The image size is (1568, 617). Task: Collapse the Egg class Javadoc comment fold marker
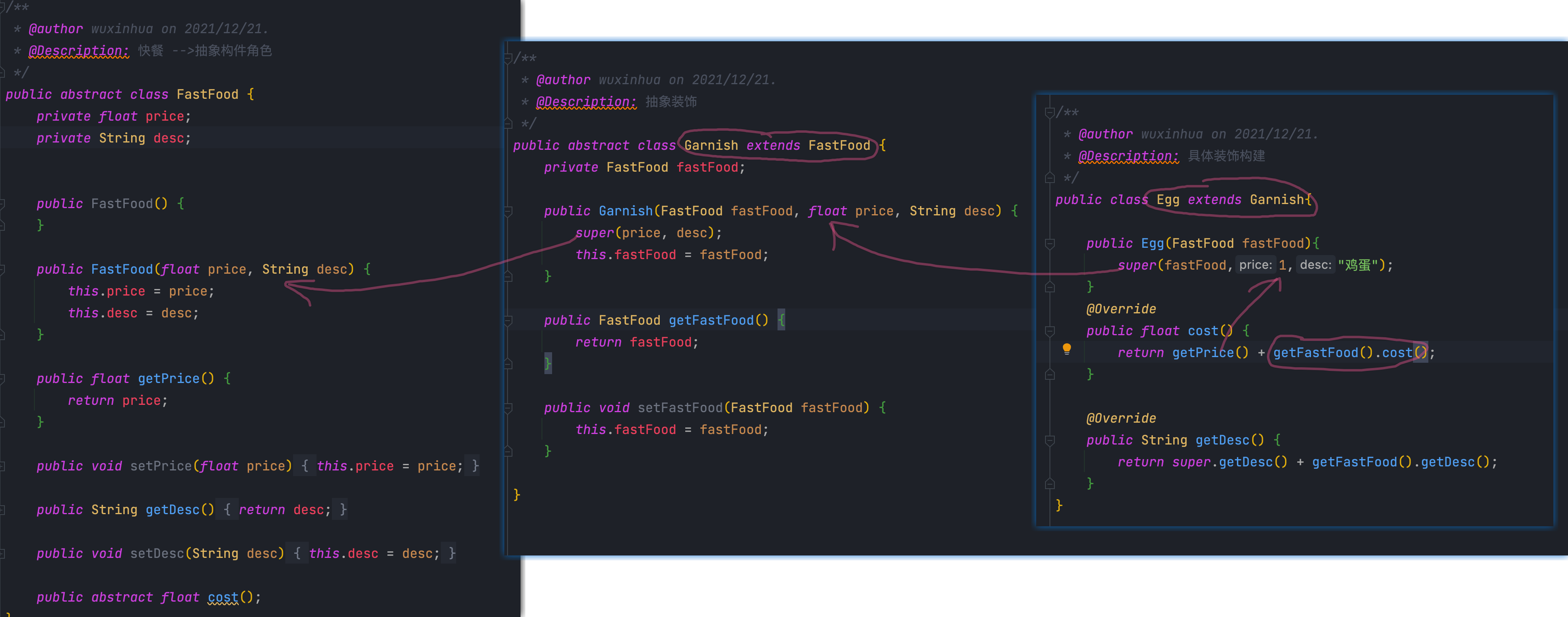click(x=1050, y=113)
